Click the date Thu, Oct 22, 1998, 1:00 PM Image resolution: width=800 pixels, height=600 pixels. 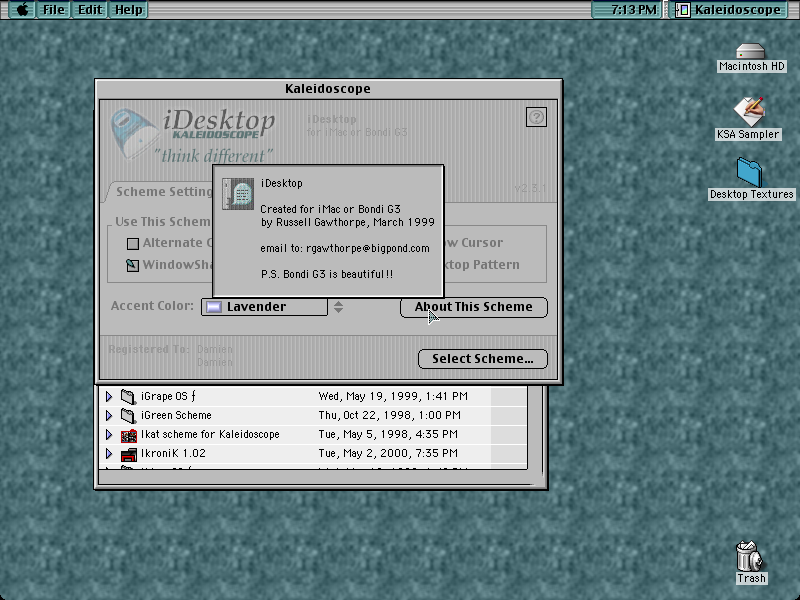pyautogui.click(x=389, y=415)
